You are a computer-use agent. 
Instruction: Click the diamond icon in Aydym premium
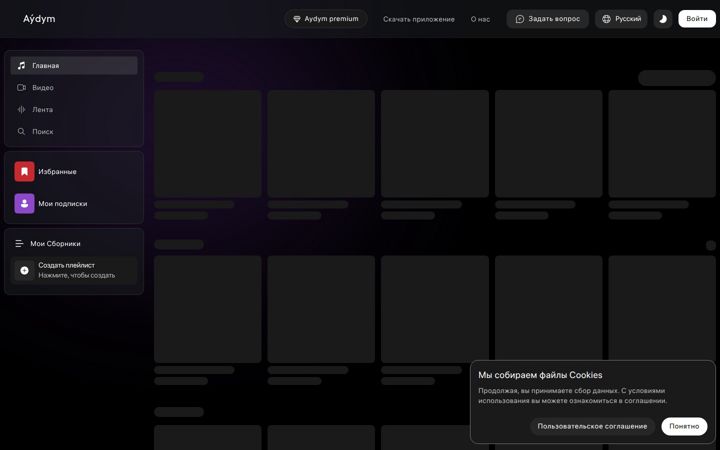(297, 19)
